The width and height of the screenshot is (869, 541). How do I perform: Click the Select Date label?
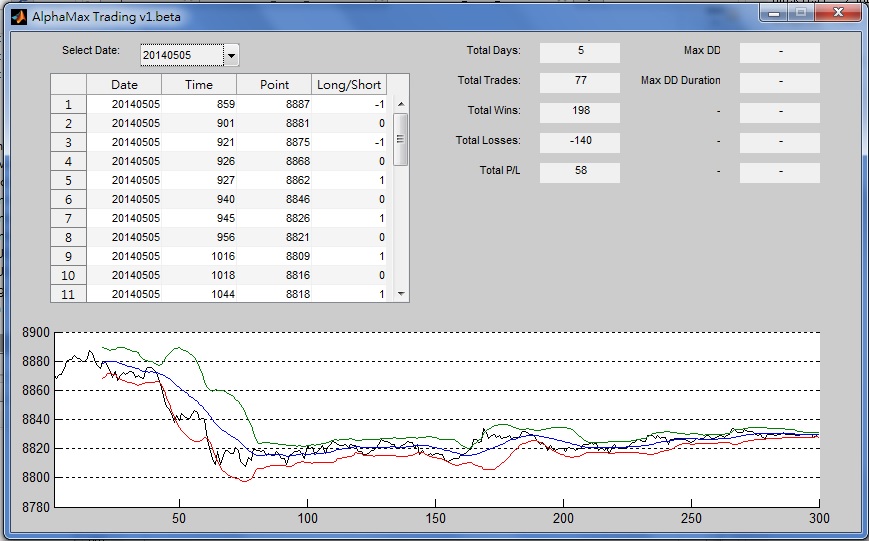click(x=91, y=50)
